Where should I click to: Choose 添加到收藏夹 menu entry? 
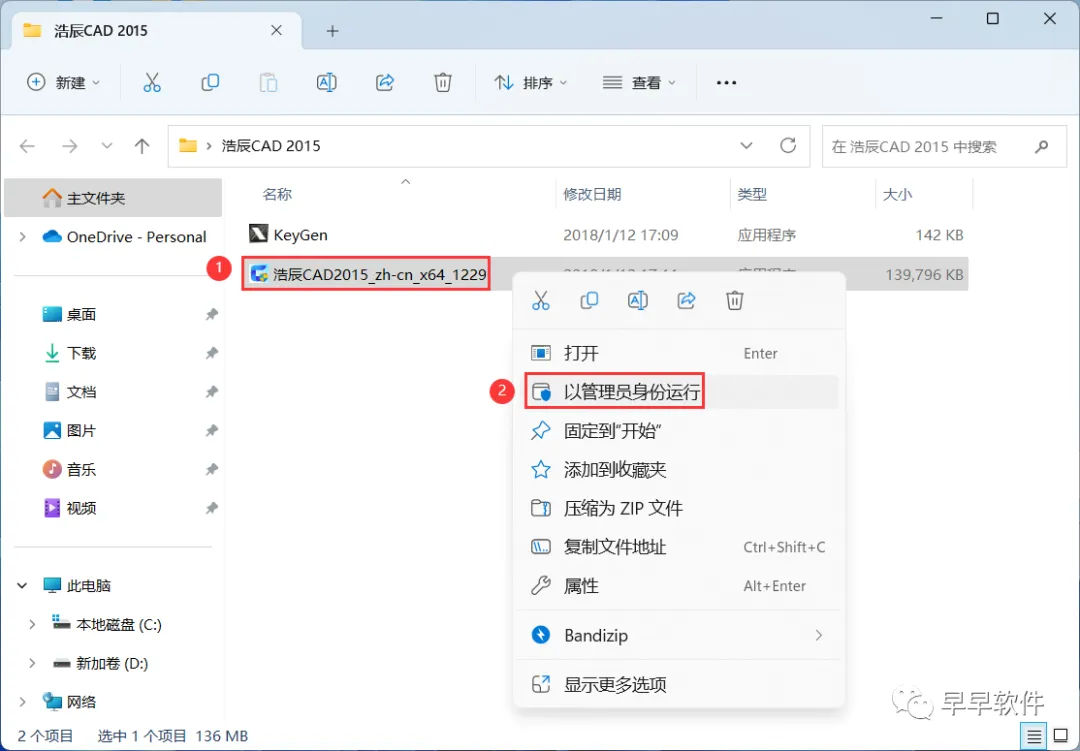point(679,470)
